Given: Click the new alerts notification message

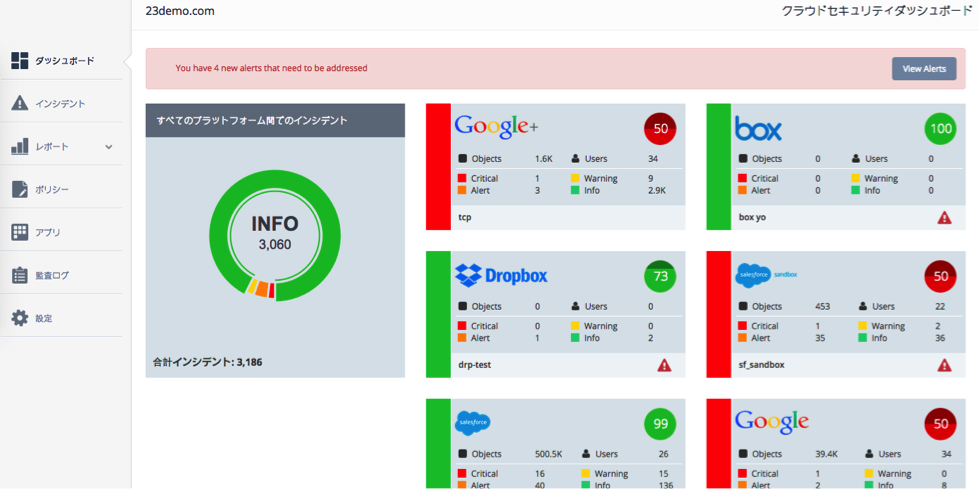Looking at the screenshot, I should tap(271, 67).
